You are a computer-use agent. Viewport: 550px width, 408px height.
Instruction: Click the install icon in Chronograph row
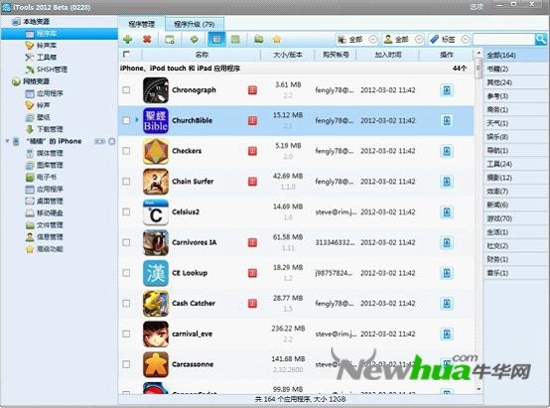click(x=447, y=90)
